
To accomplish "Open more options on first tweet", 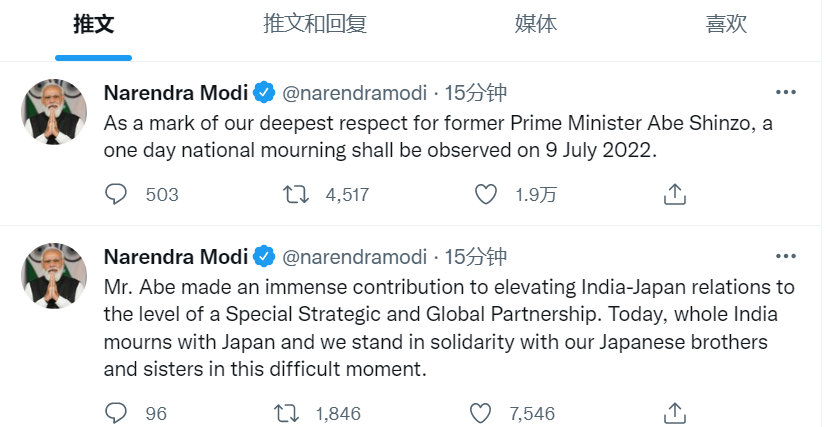I will pyautogui.click(x=786, y=93).
